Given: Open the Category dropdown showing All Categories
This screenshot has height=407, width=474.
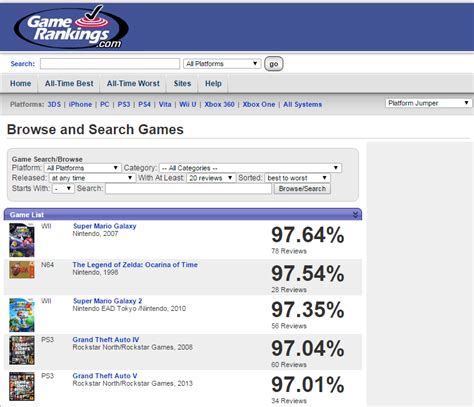Looking at the screenshot, I should 250,168.
